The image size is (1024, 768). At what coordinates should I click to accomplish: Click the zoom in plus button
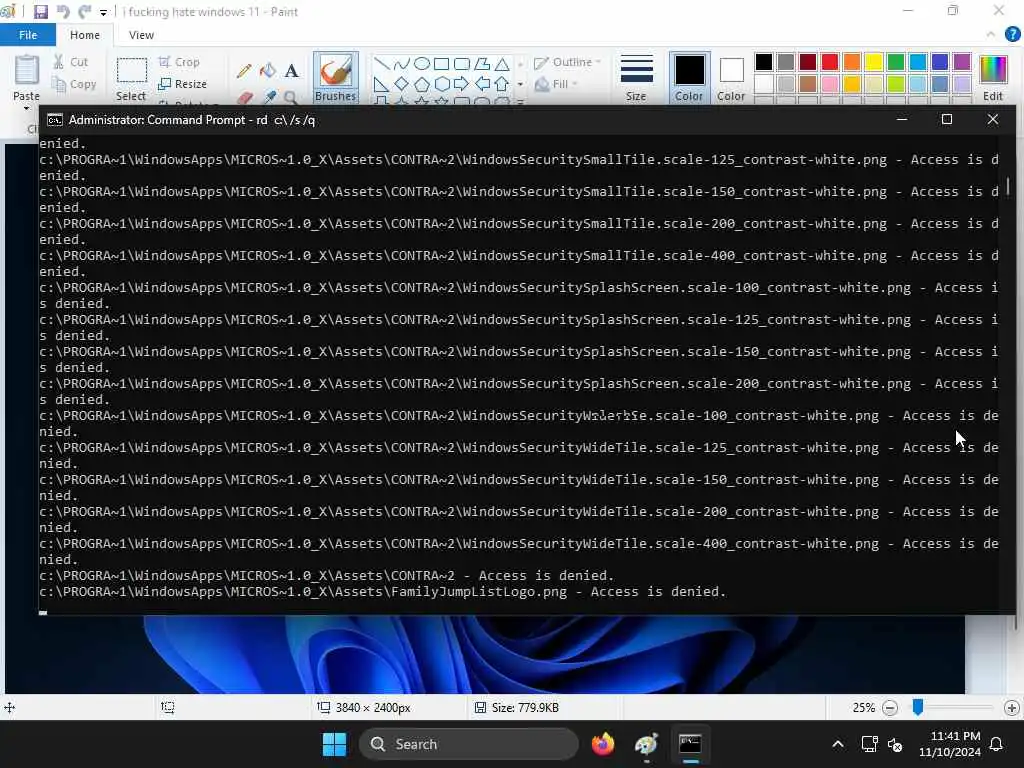[1012, 707]
